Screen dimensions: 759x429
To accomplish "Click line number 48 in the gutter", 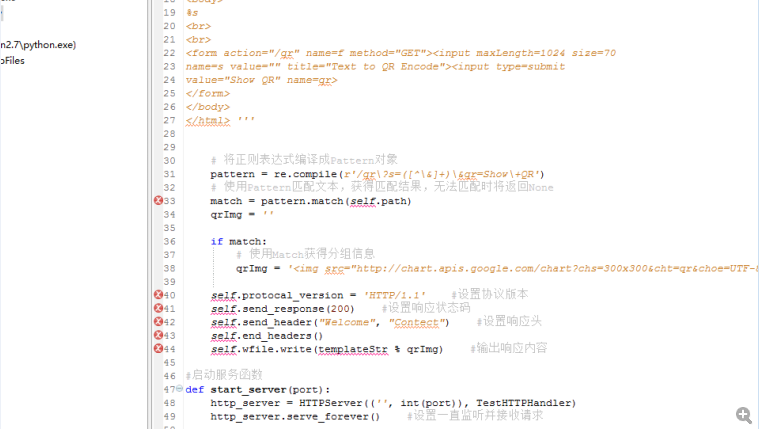I will tap(168, 403).
